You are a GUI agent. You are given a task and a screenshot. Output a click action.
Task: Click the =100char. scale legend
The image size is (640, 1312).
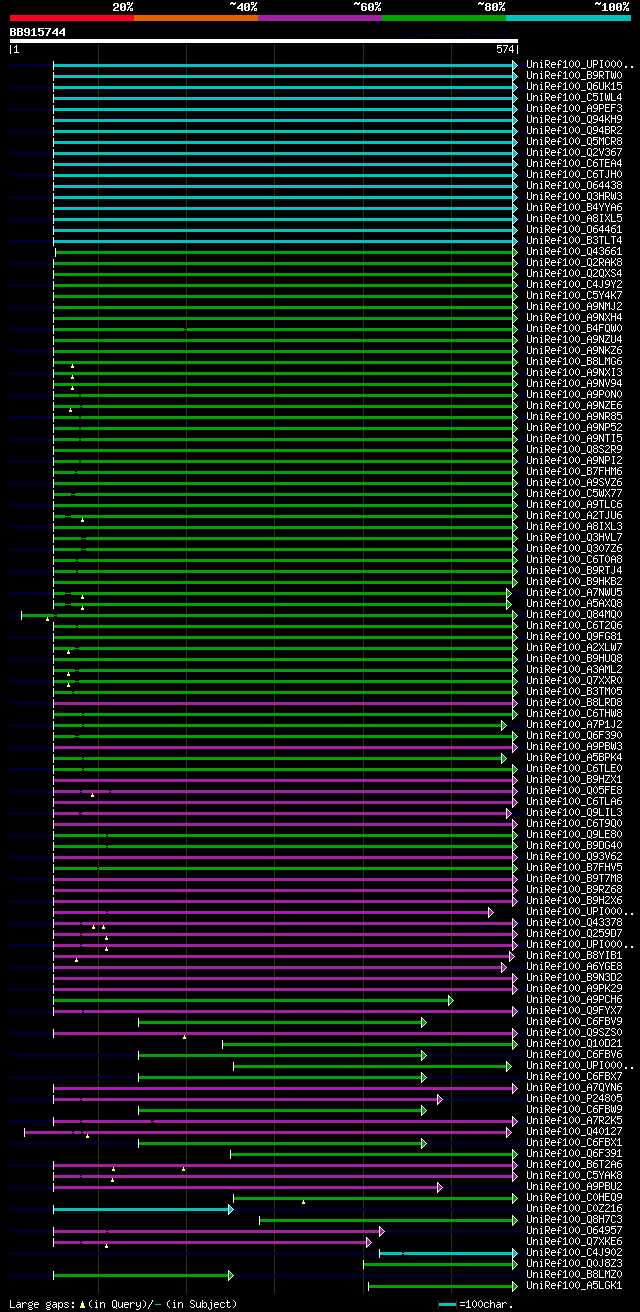tap(476, 1304)
